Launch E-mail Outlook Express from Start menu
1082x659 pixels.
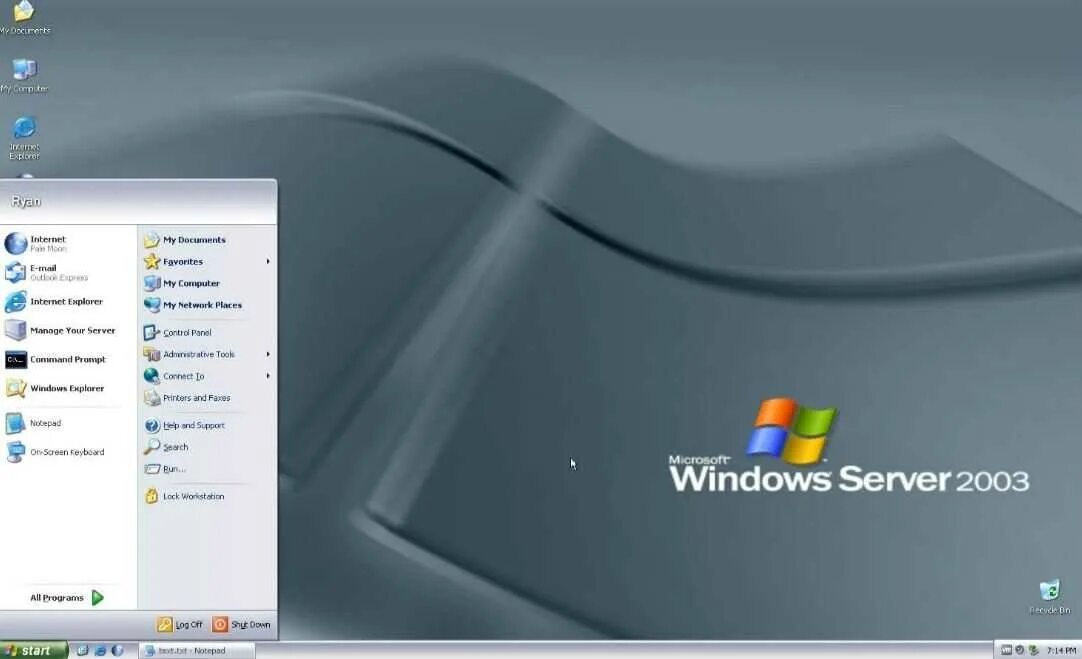68,273
